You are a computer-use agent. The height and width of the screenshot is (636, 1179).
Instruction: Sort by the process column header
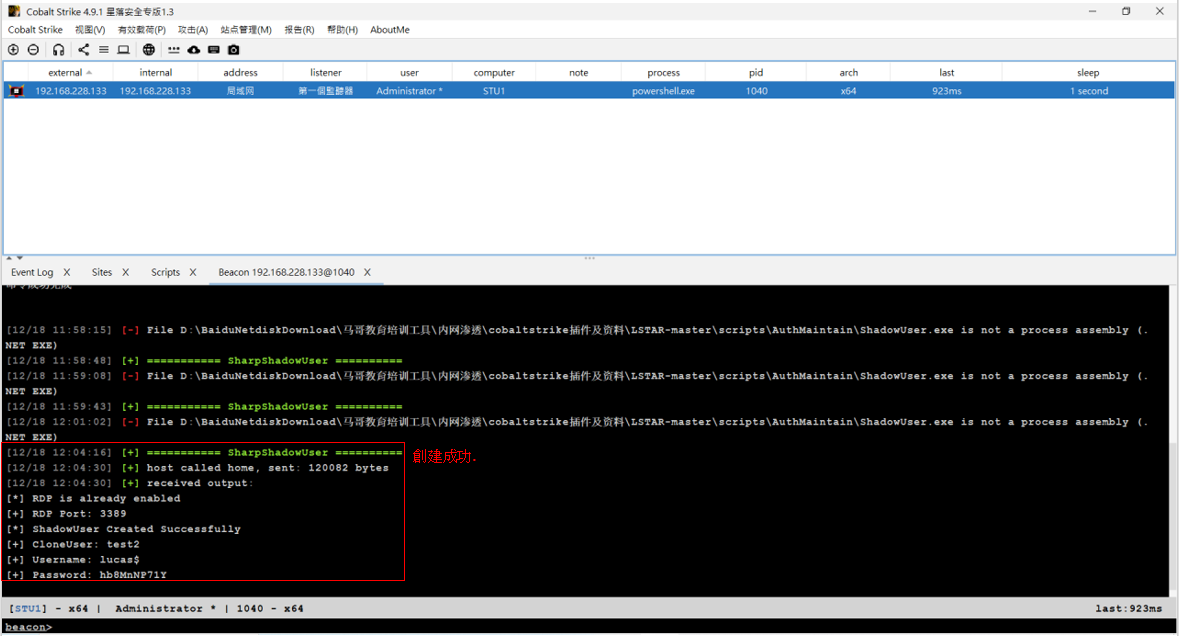coord(663,72)
